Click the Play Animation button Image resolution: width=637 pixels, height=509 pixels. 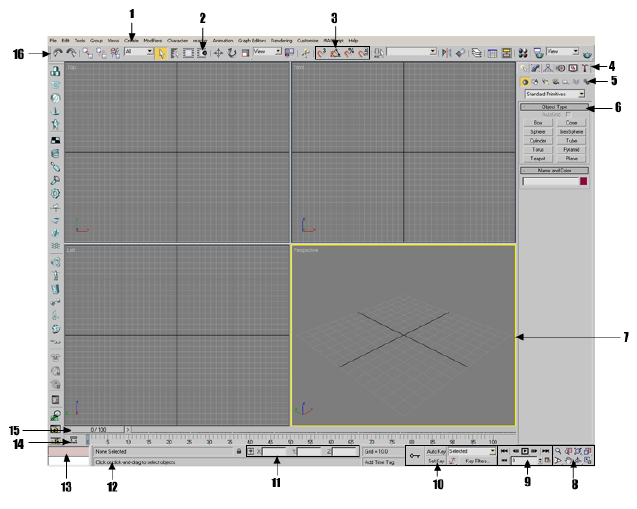click(x=525, y=451)
